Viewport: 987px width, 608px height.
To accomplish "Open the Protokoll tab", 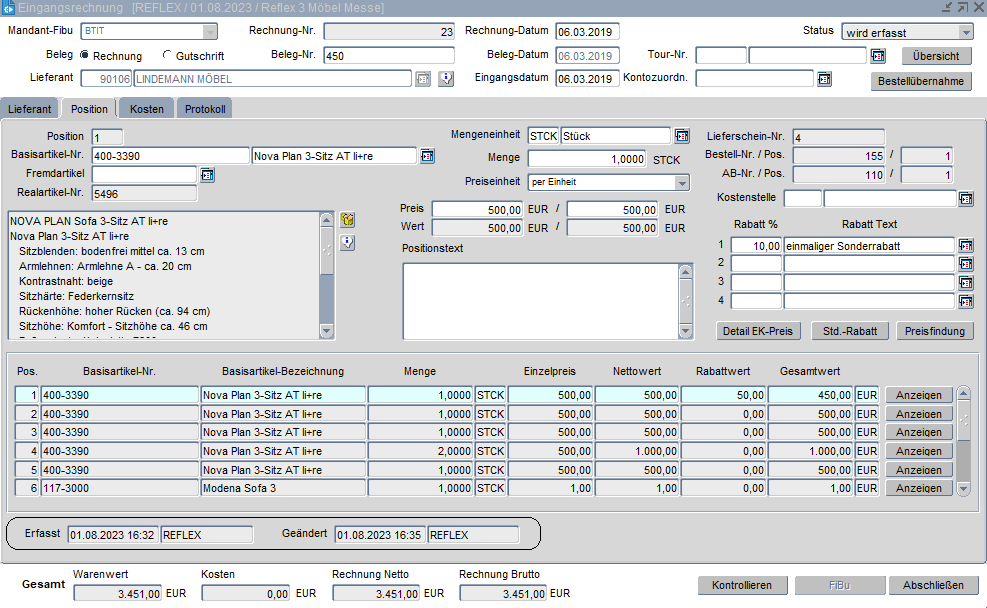I will pos(205,108).
